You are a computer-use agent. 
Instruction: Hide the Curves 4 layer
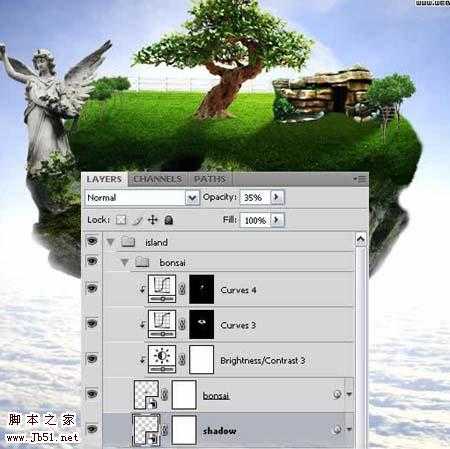tap(92, 288)
